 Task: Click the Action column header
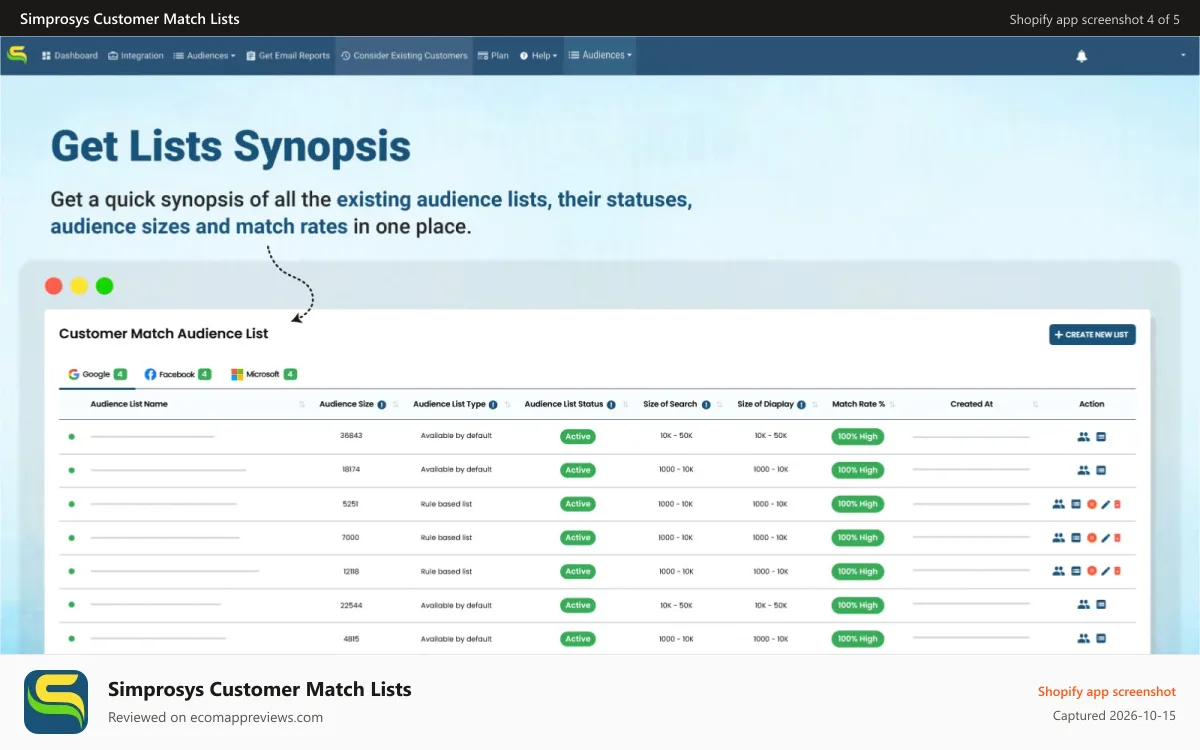coord(1092,404)
